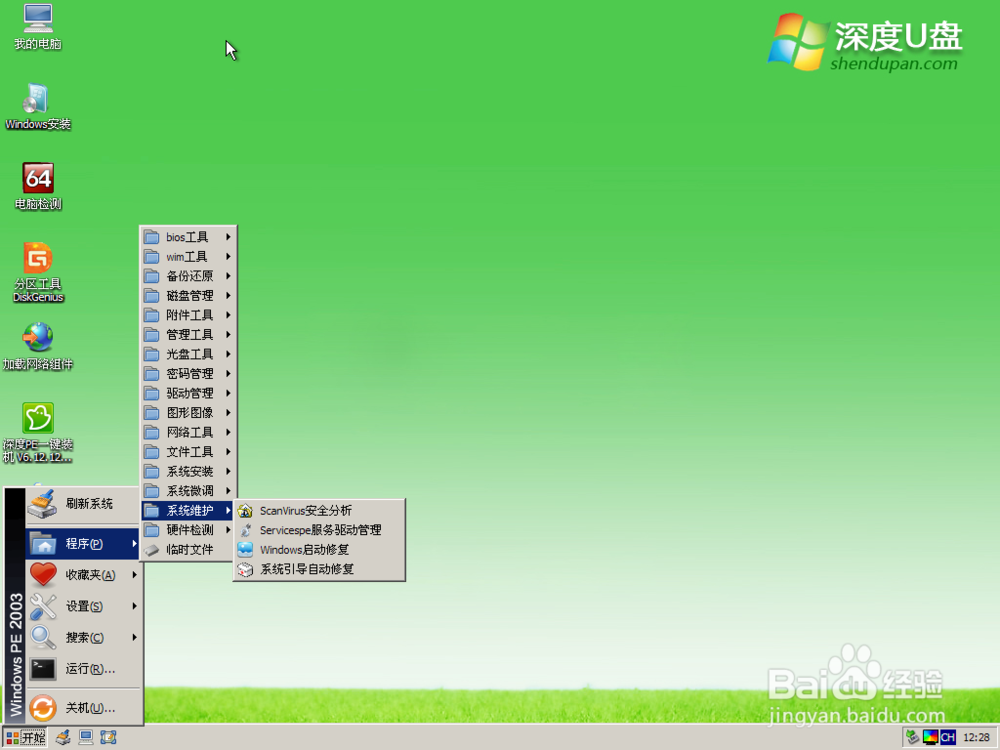This screenshot has height=750, width=1000.
Task: Open the 网络工具 menu entry
Action: [x=188, y=432]
